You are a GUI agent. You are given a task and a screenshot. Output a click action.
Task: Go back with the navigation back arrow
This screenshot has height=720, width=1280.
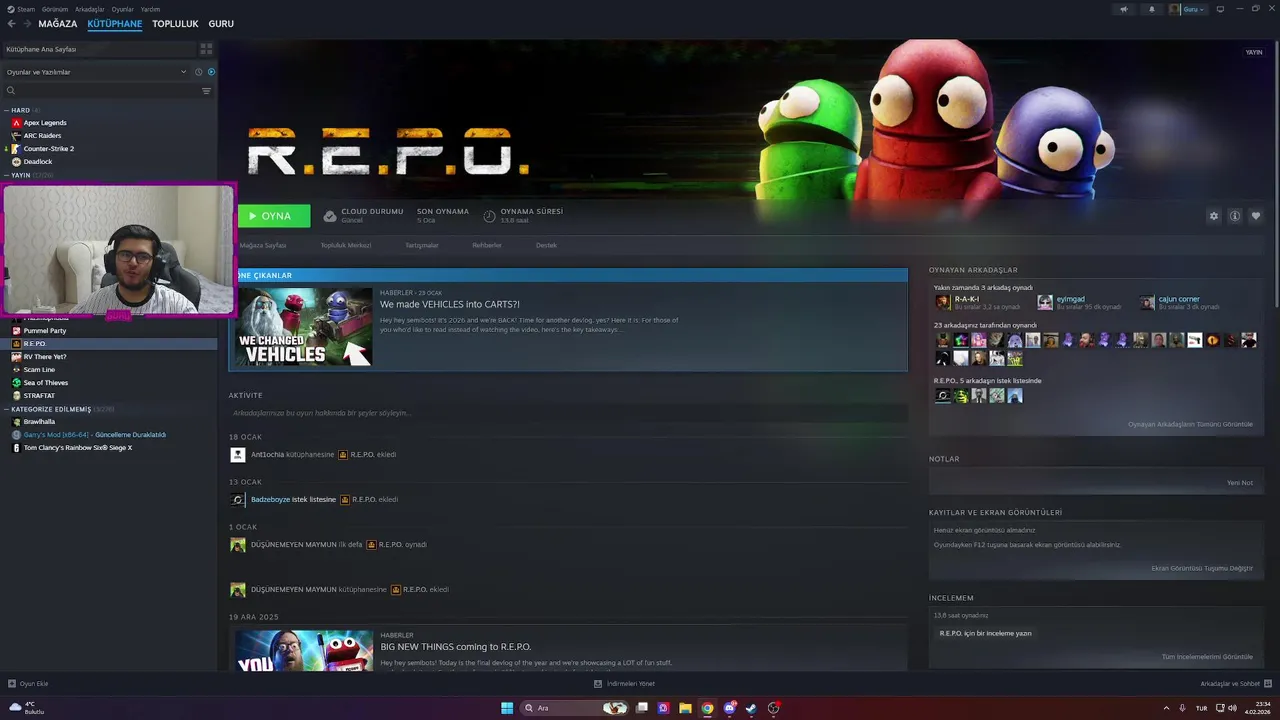coord(12,24)
